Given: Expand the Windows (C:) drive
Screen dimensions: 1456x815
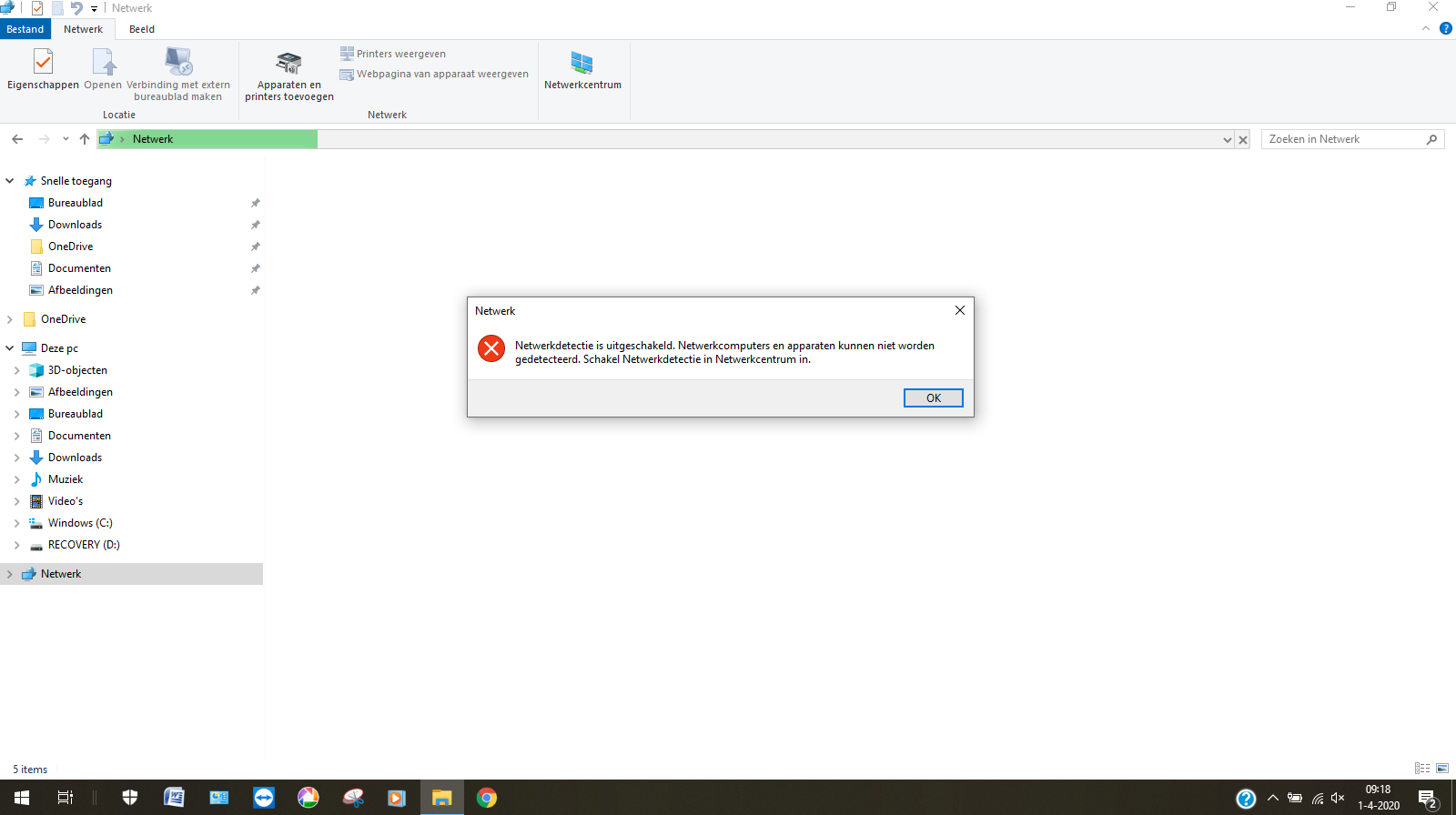Looking at the screenshot, I should (17, 523).
